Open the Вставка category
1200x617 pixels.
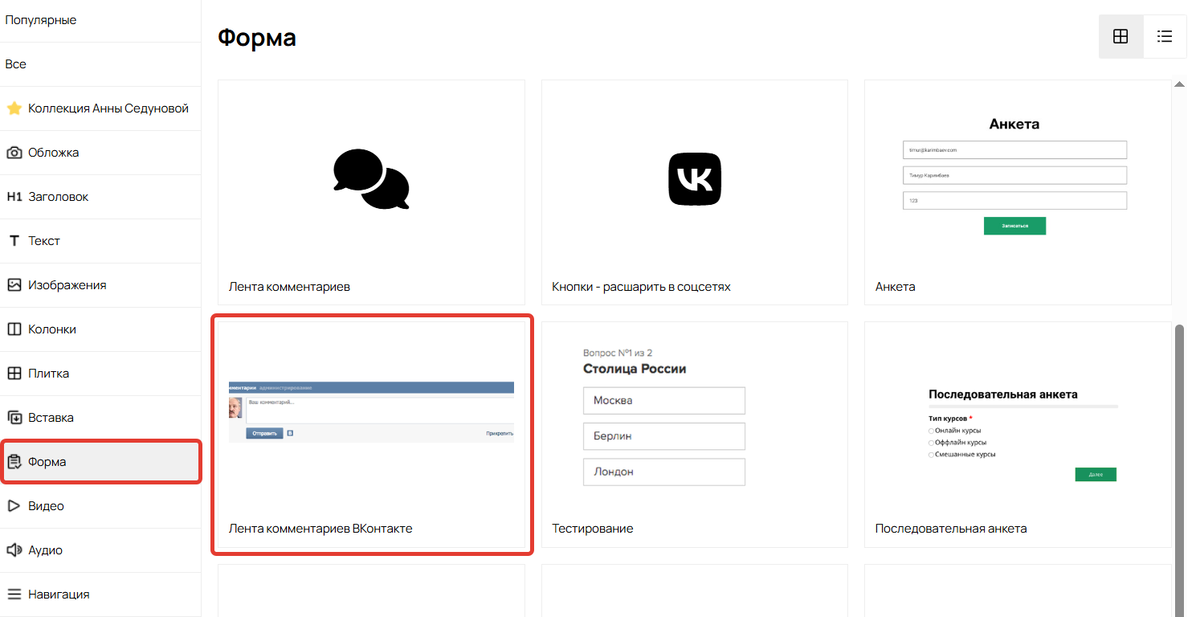pyautogui.click(x=50, y=417)
